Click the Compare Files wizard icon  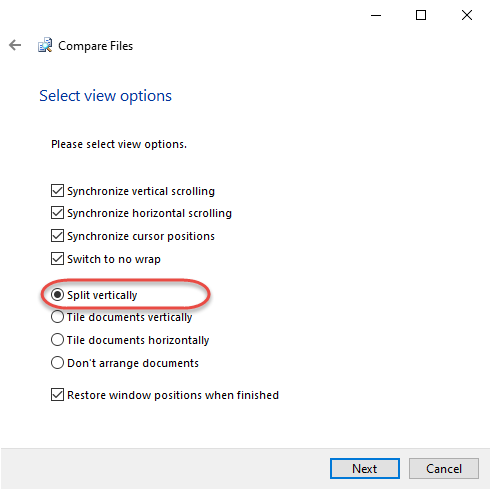pos(45,45)
